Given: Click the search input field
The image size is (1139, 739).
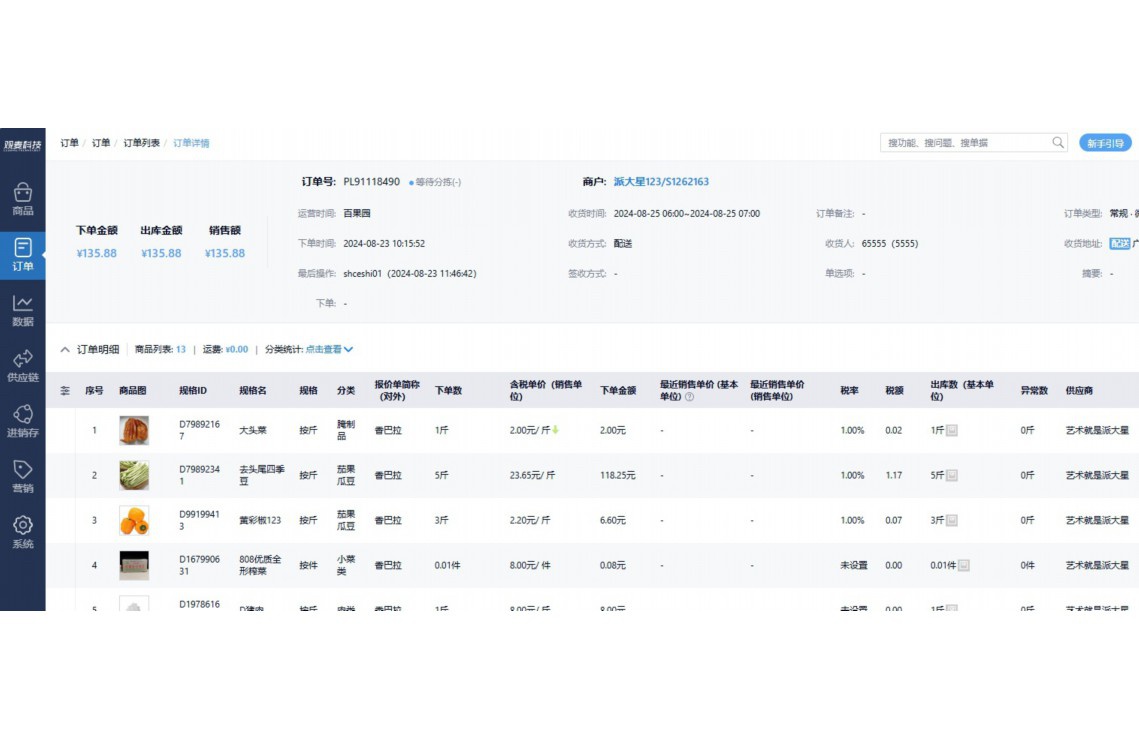Looking at the screenshot, I should coord(965,143).
